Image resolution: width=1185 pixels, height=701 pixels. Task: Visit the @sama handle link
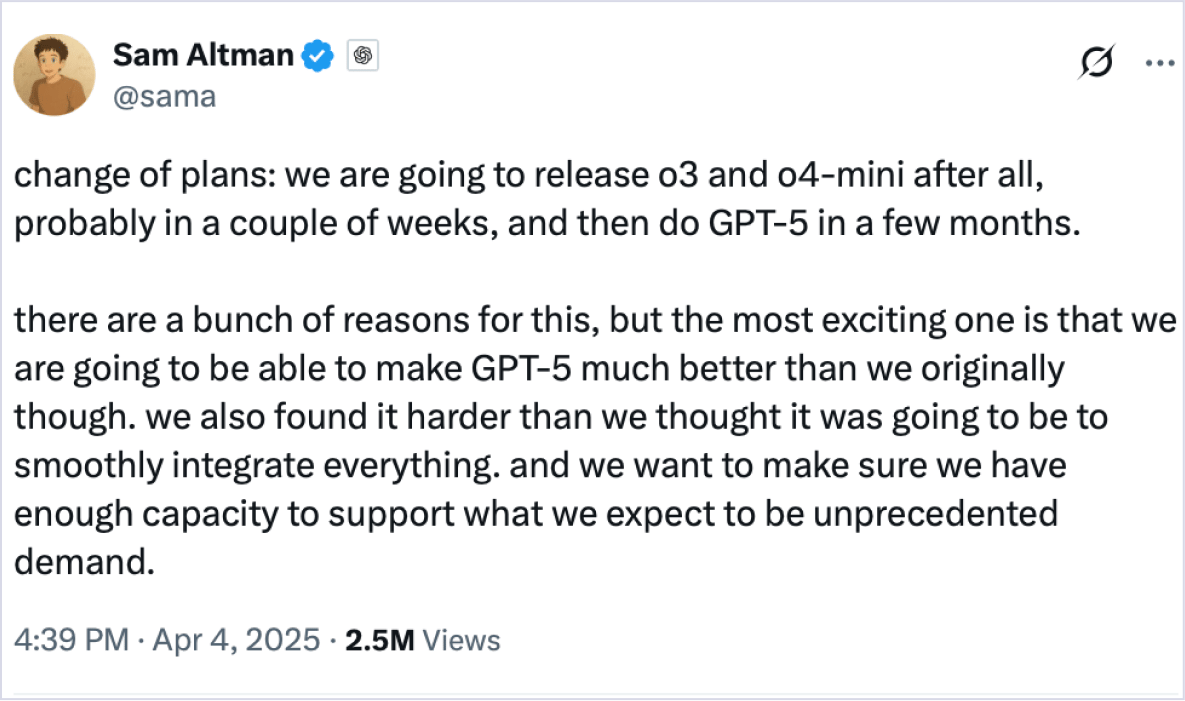click(x=165, y=97)
